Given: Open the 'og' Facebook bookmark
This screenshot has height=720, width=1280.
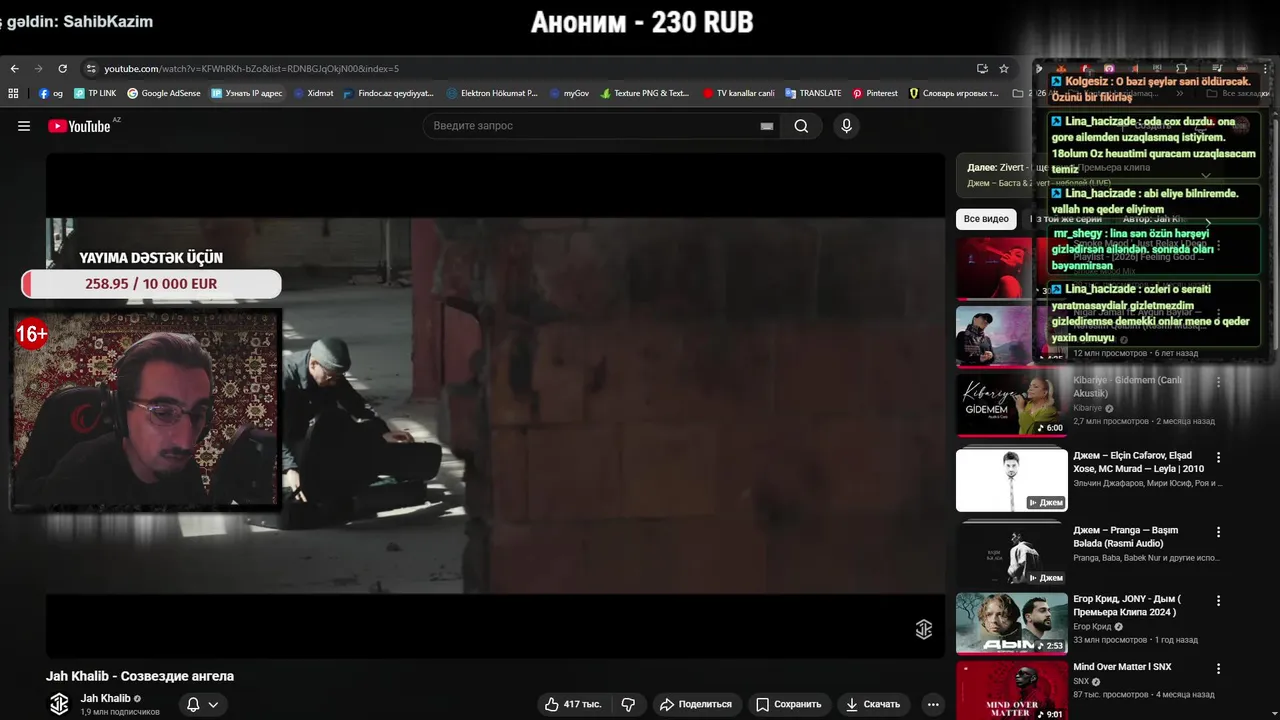Looking at the screenshot, I should click(51, 93).
